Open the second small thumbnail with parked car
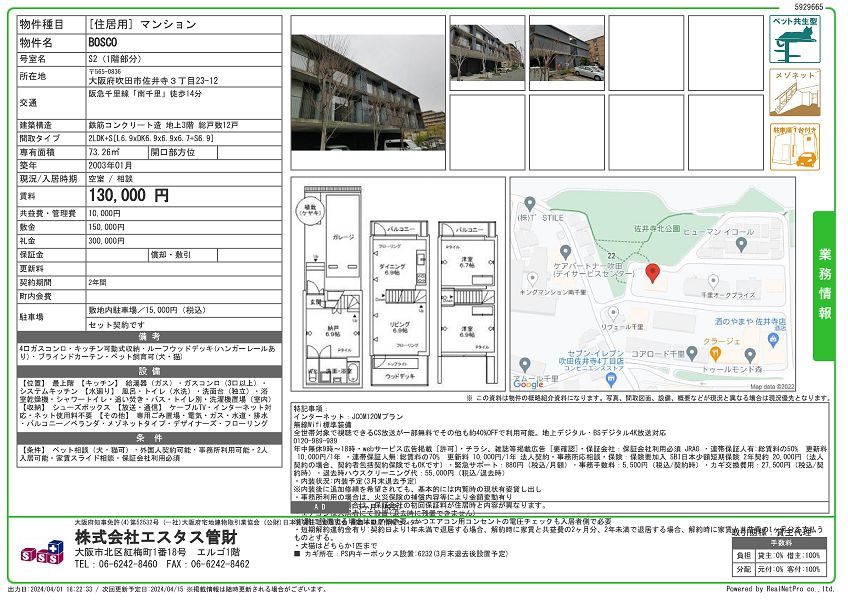This screenshot has width=848, height=602. tap(567, 53)
